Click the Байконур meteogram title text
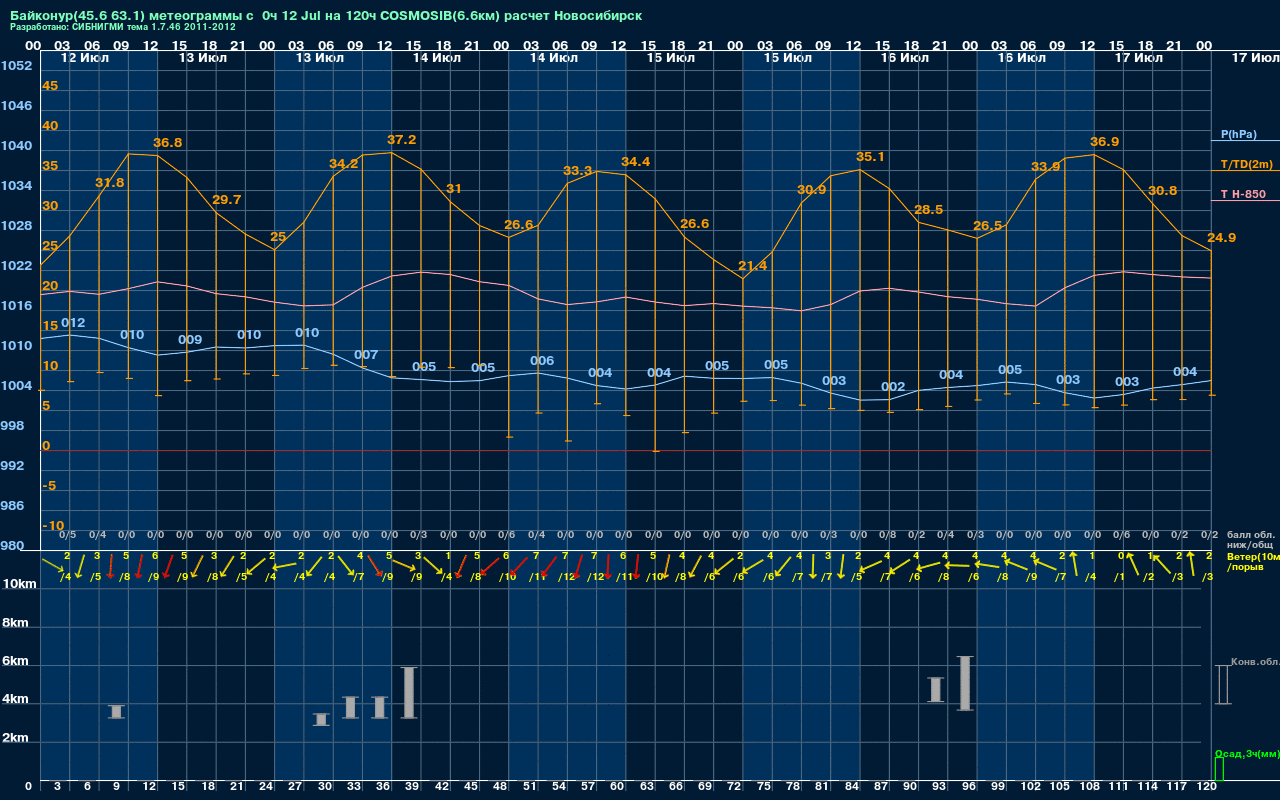 [x=326, y=16]
